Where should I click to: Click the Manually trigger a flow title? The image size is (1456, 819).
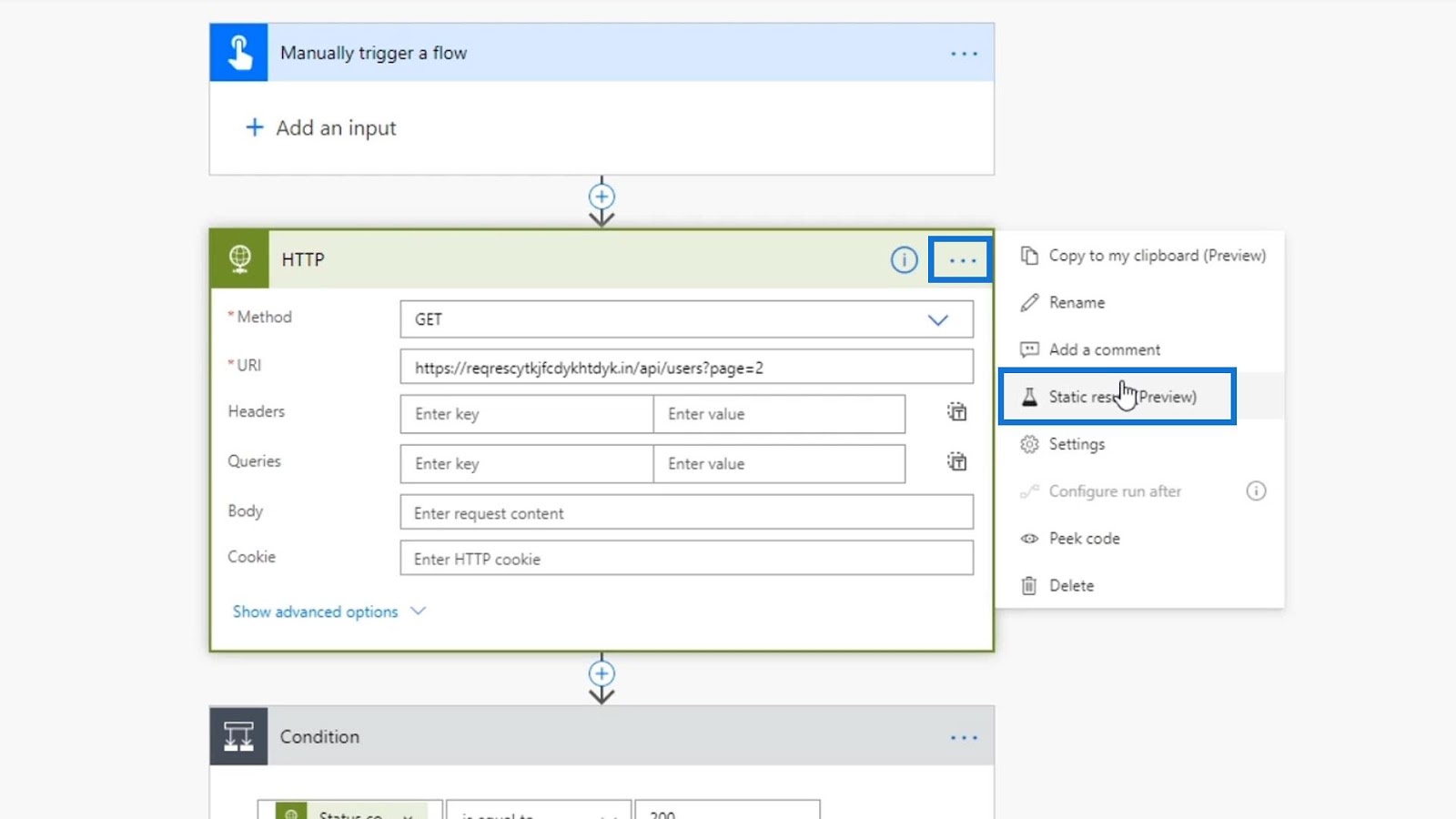tap(373, 54)
